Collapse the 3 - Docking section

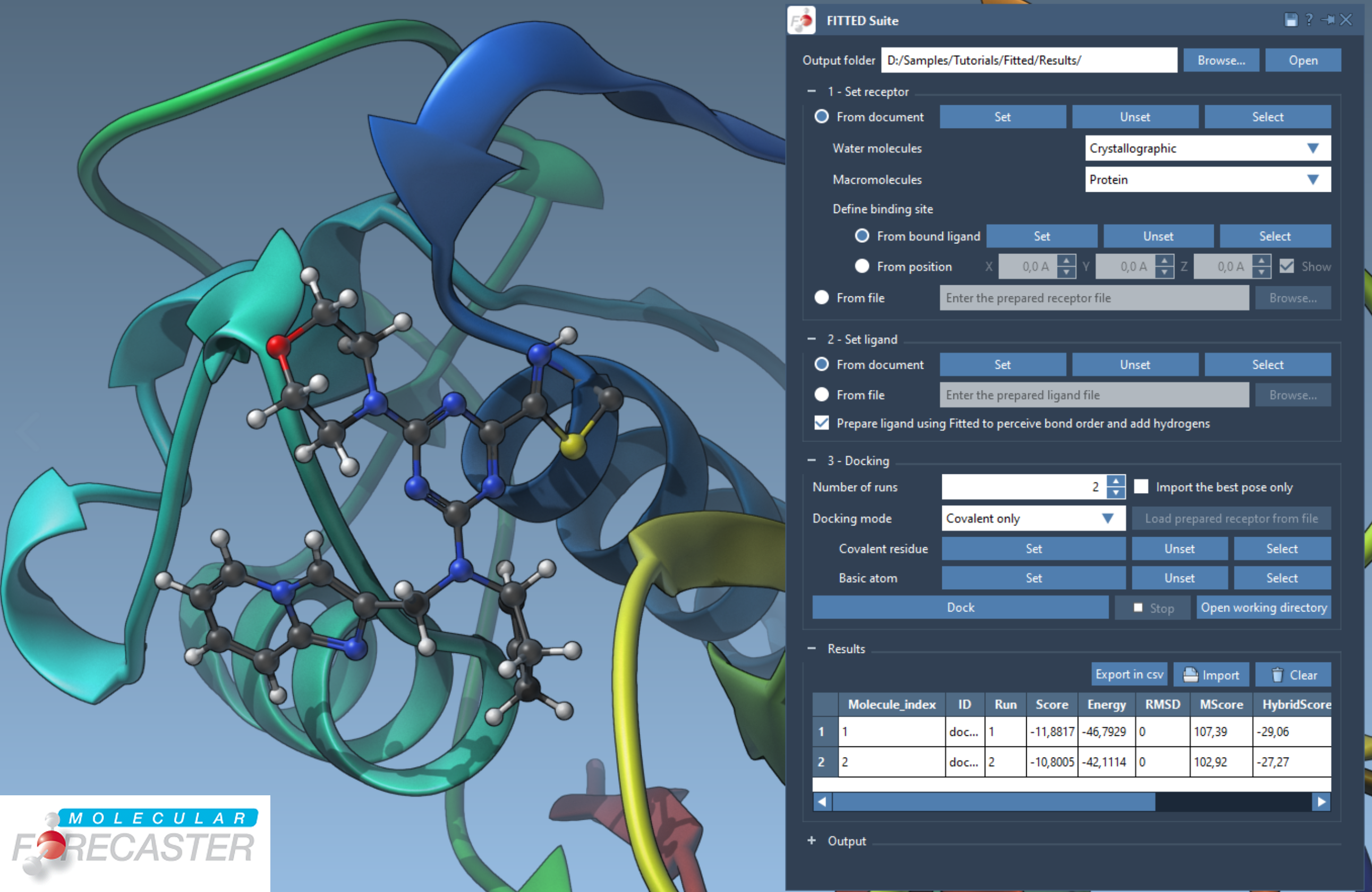(812, 461)
